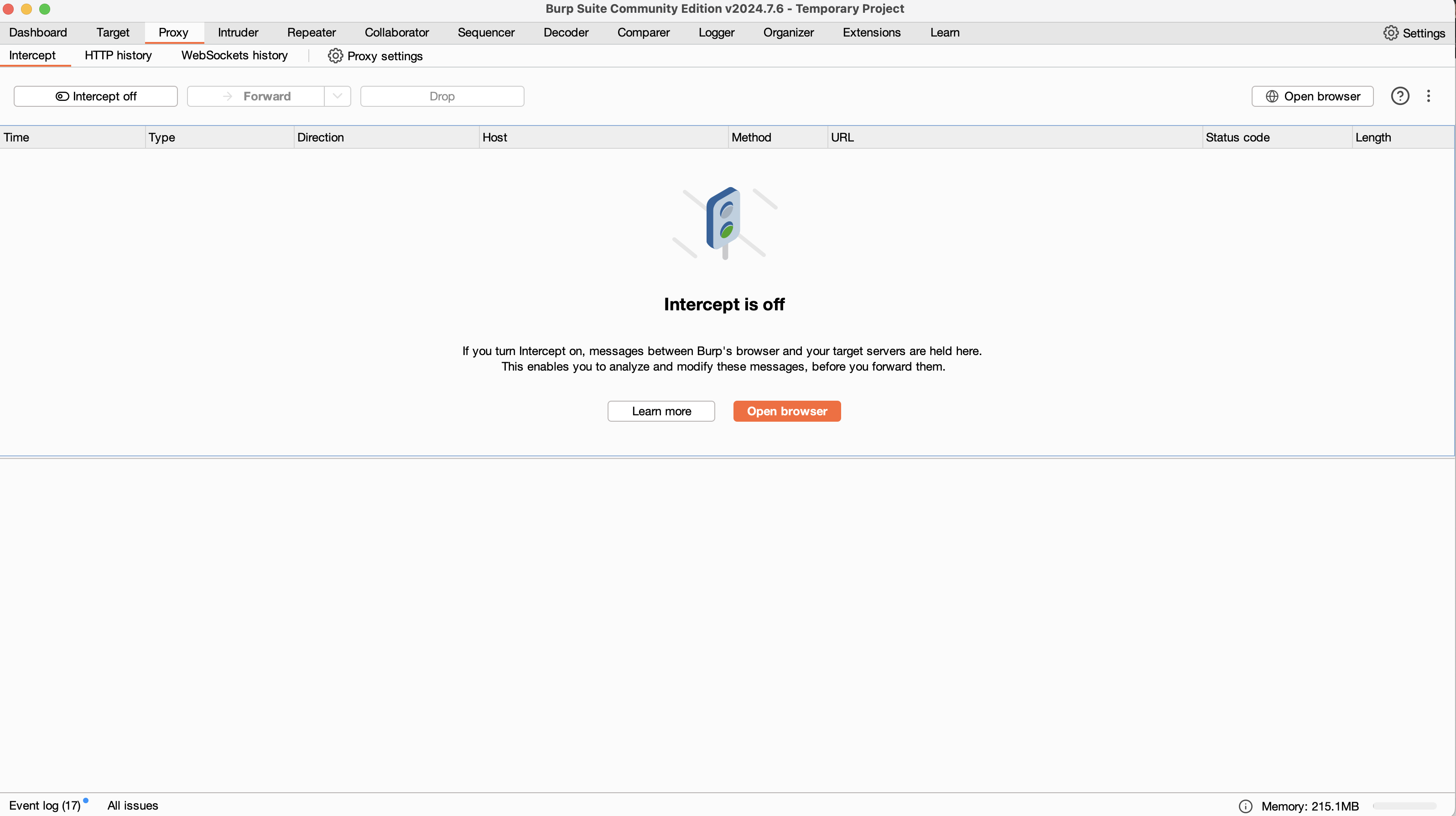Viewport: 1456px width, 816px height.
Task: Open All issues in status bar
Action: (x=132, y=806)
